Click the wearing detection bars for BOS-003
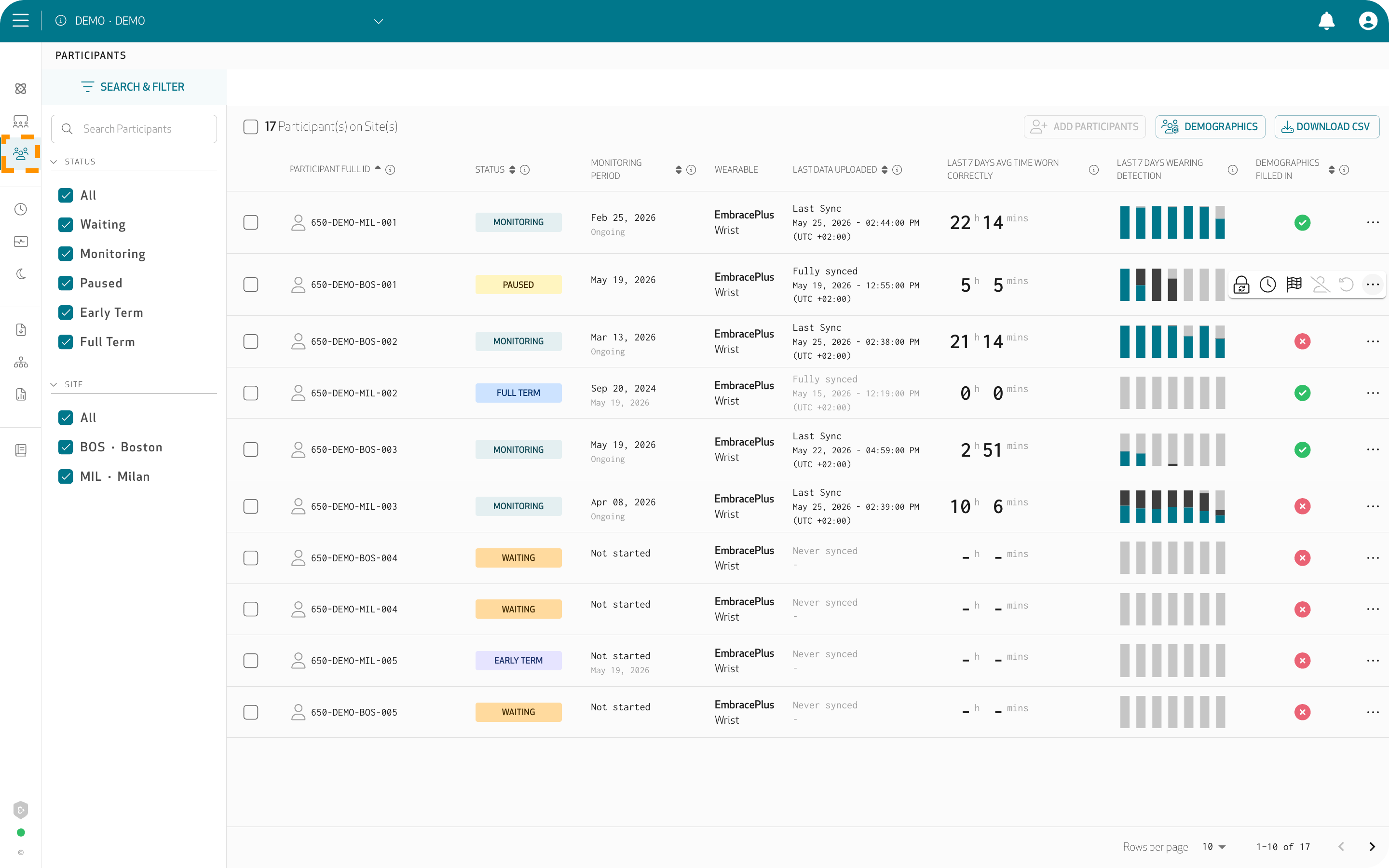This screenshot has height=868, width=1389. 1172,449
